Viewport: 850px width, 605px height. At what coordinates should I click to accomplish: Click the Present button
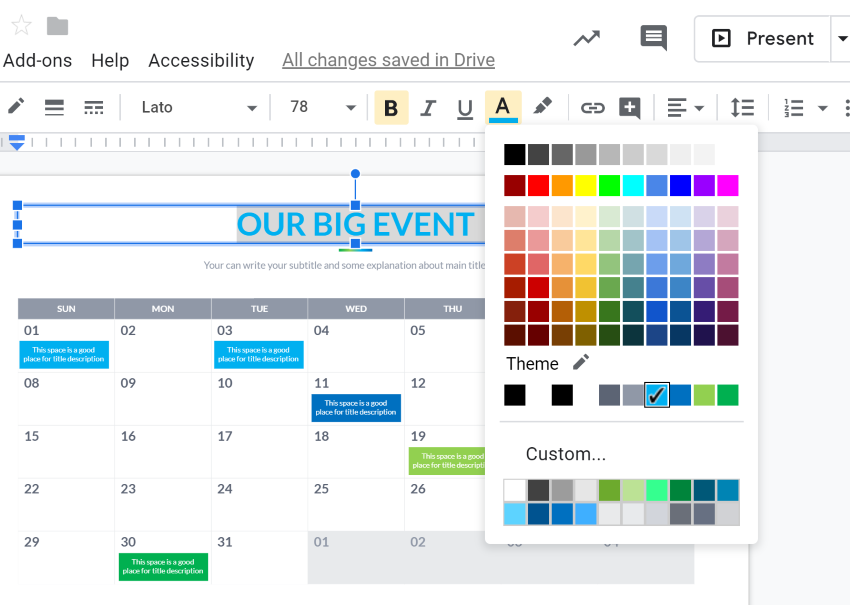click(763, 38)
